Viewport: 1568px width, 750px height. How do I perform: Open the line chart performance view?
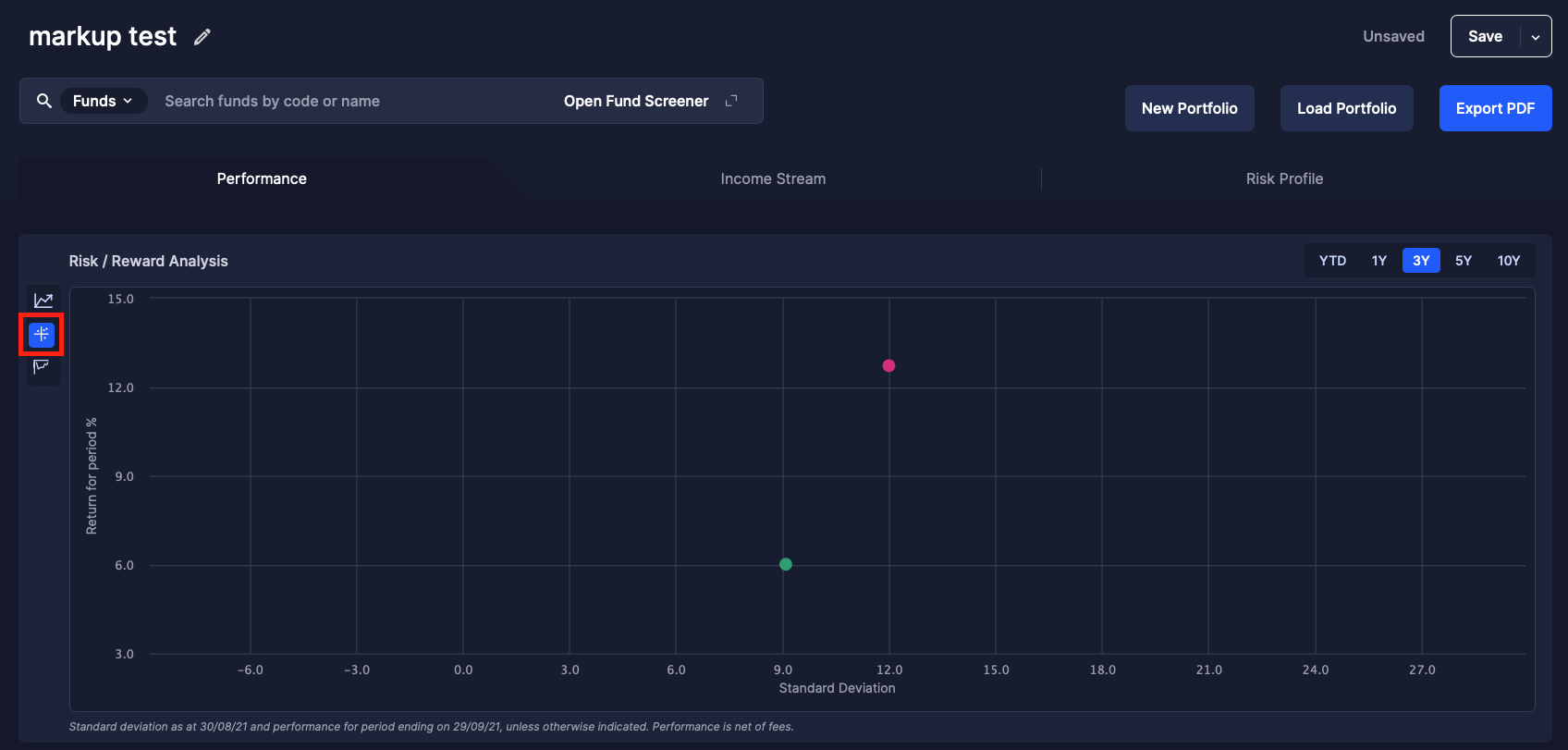tap(43, 301)
